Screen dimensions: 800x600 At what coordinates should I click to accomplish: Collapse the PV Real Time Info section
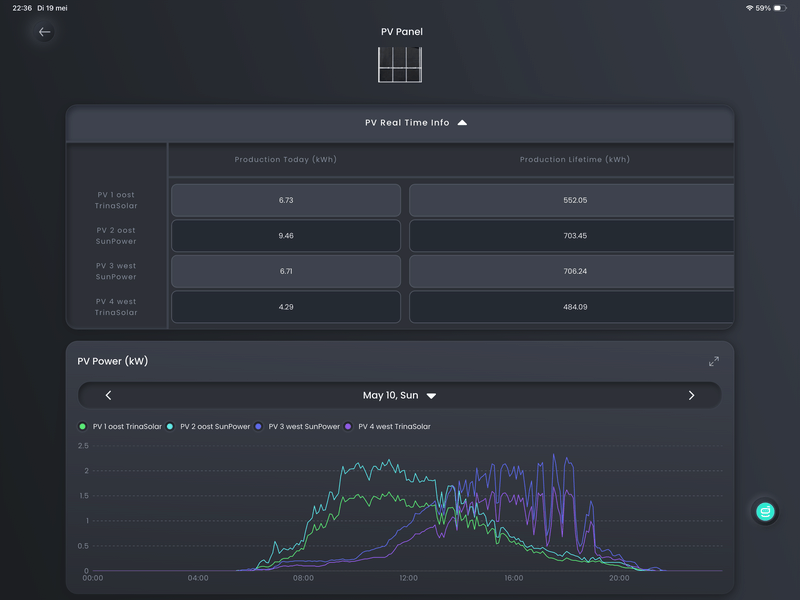tap(462, 122)
